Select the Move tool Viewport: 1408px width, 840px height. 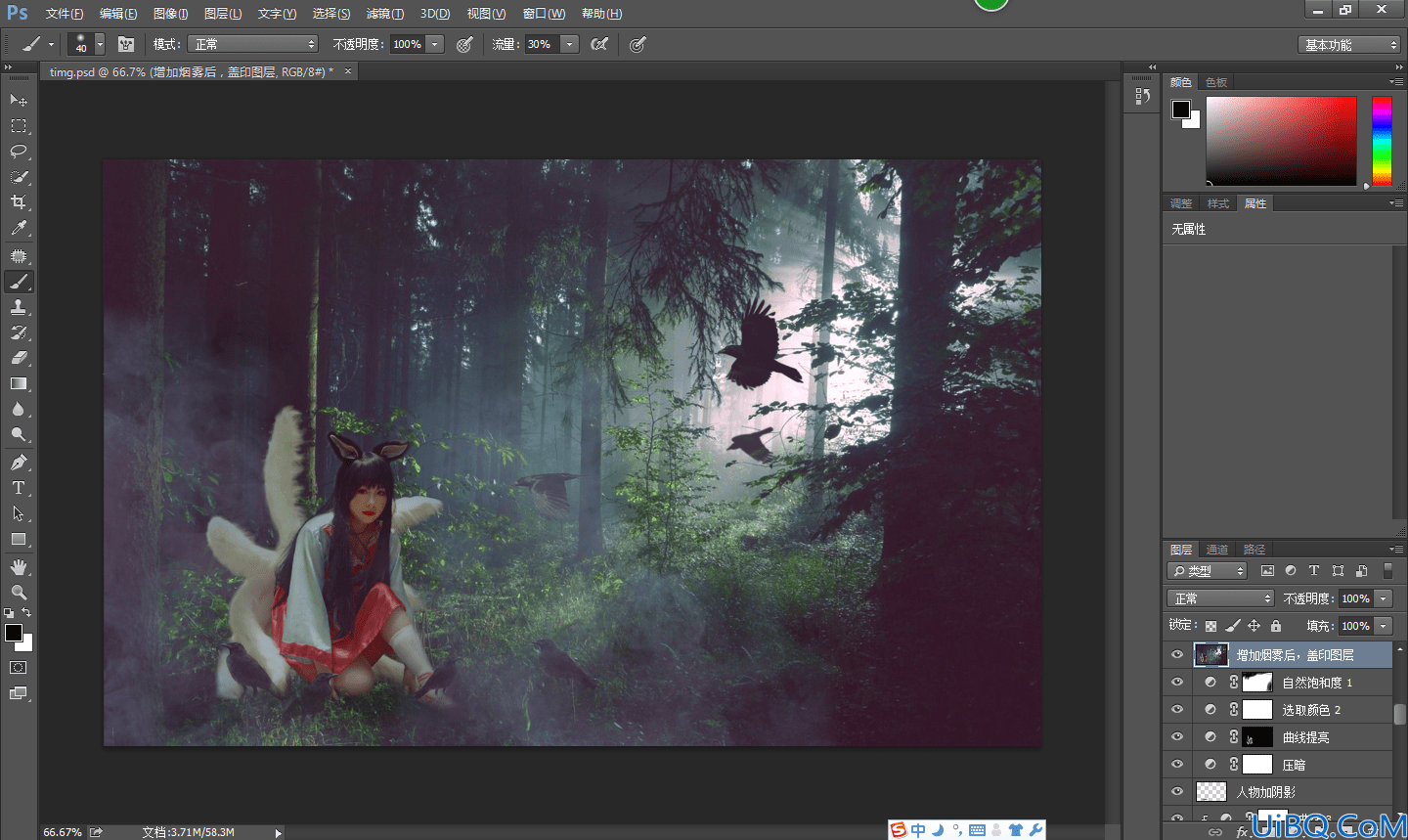pyautogui.click(x=19, y=100)
